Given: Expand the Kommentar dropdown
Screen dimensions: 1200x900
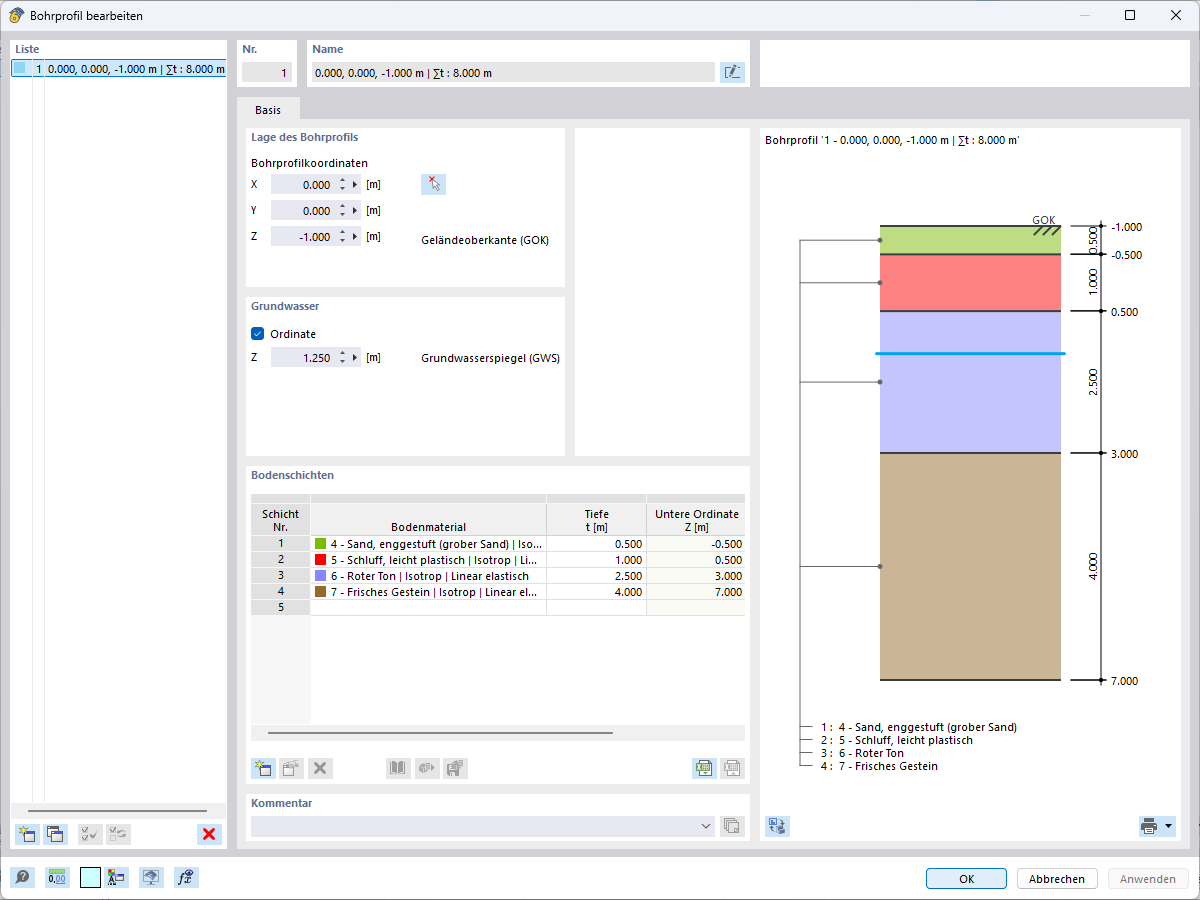Looking at the screenshot, I should point(706,826).
